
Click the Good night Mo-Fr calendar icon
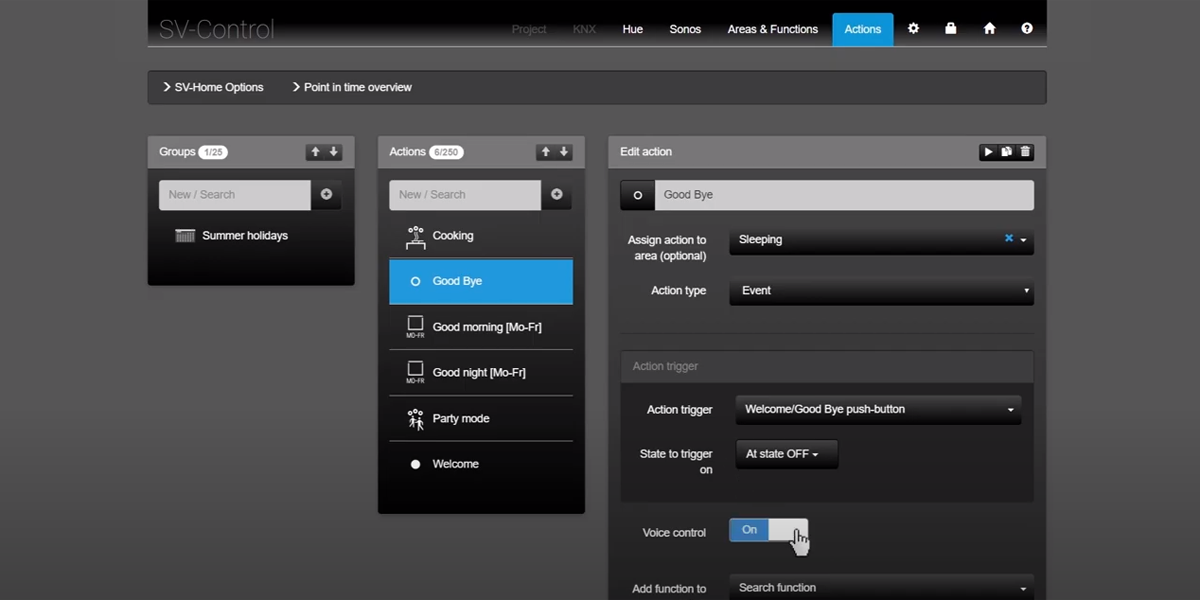[415, 373]
